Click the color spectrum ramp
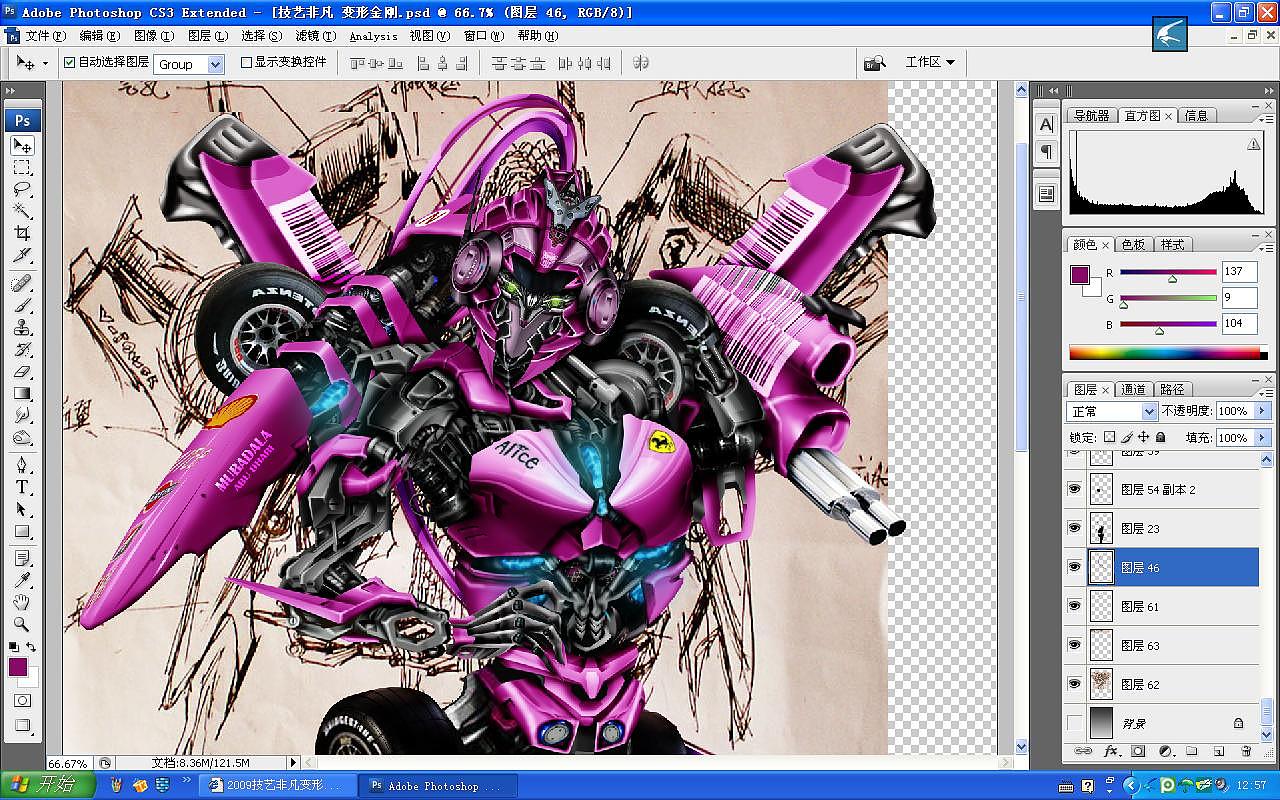The height and width of the screenshot is (800, 1280). point(1168,352)
